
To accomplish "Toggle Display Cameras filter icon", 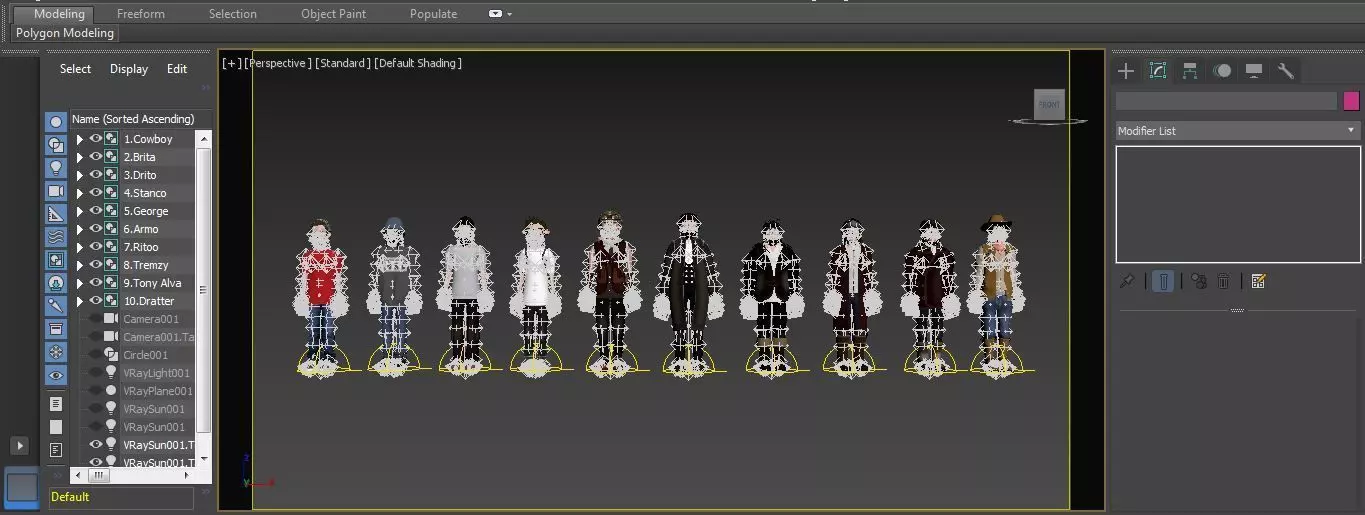I will tap(56, 191).
